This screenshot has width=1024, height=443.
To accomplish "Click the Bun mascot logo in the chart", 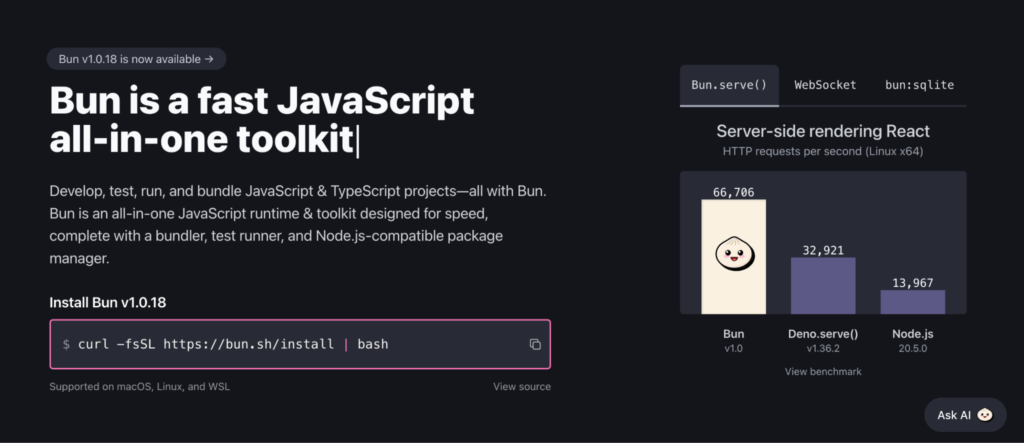I will [733, 256].
